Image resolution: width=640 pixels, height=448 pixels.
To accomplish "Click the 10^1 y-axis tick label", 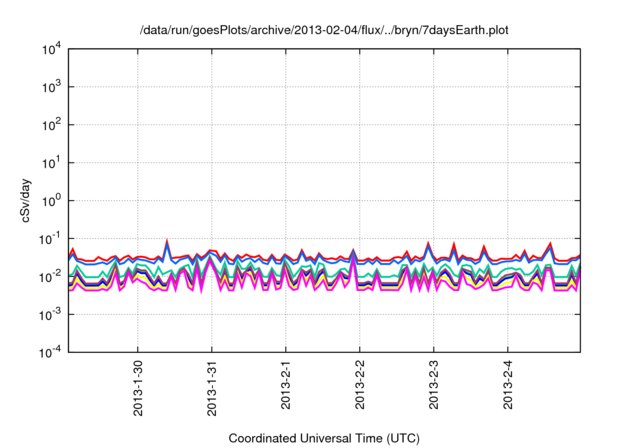I will [x=51, y=163].
